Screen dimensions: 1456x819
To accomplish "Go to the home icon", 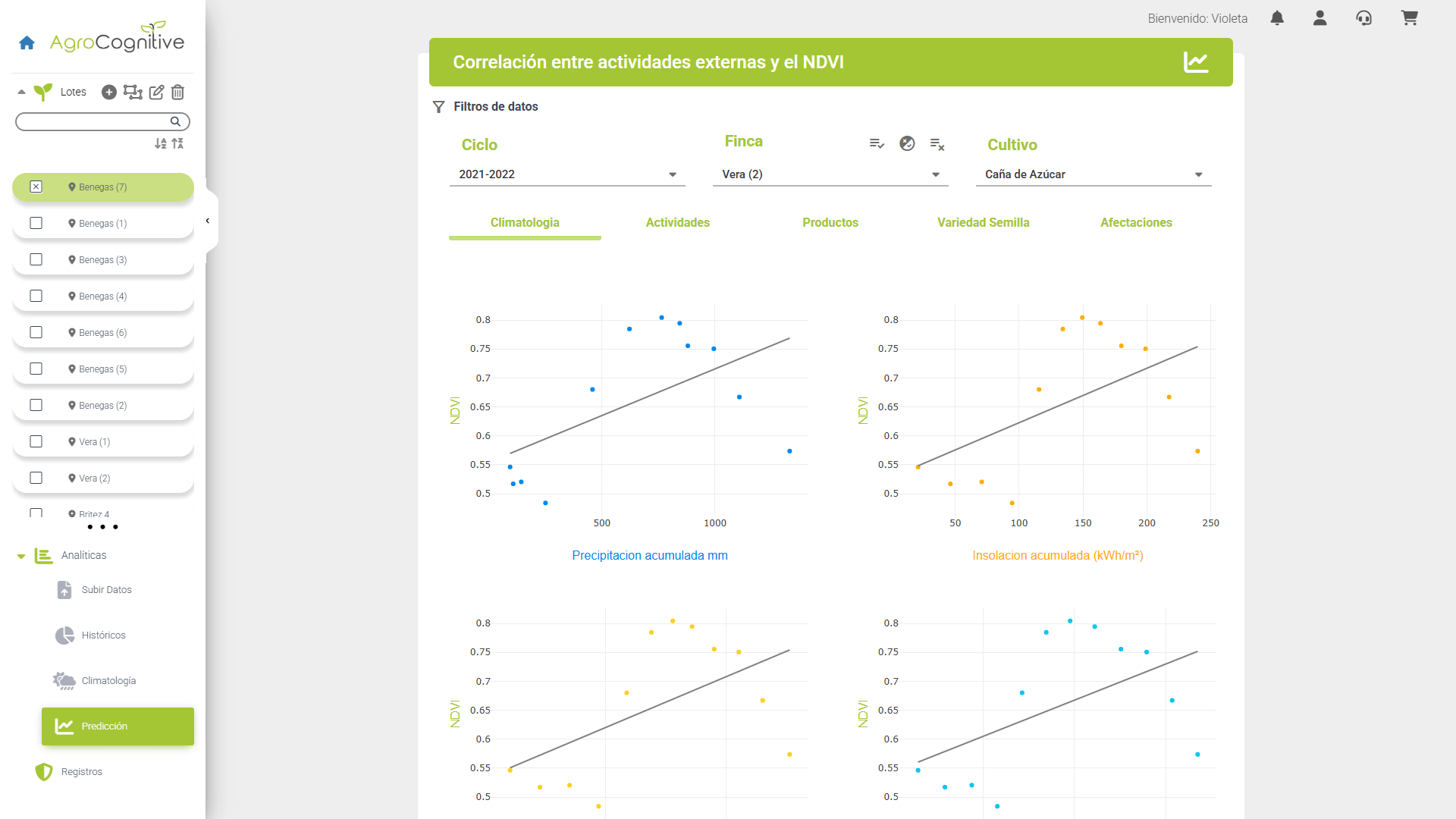I will [27, 43].
